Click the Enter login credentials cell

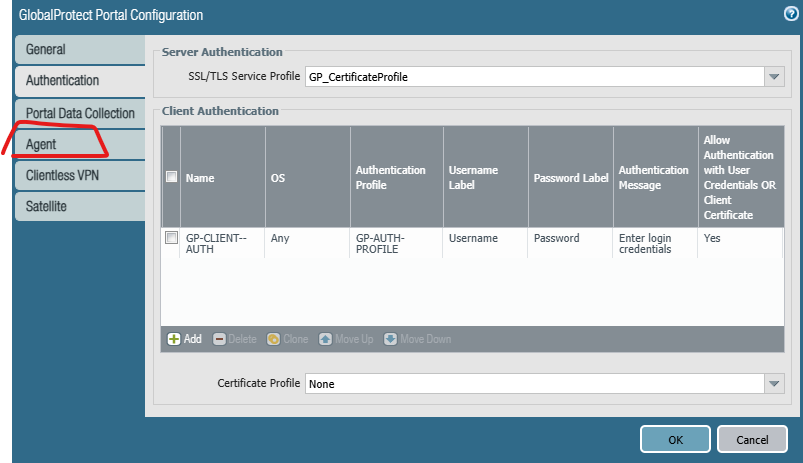tap(654, 243)
